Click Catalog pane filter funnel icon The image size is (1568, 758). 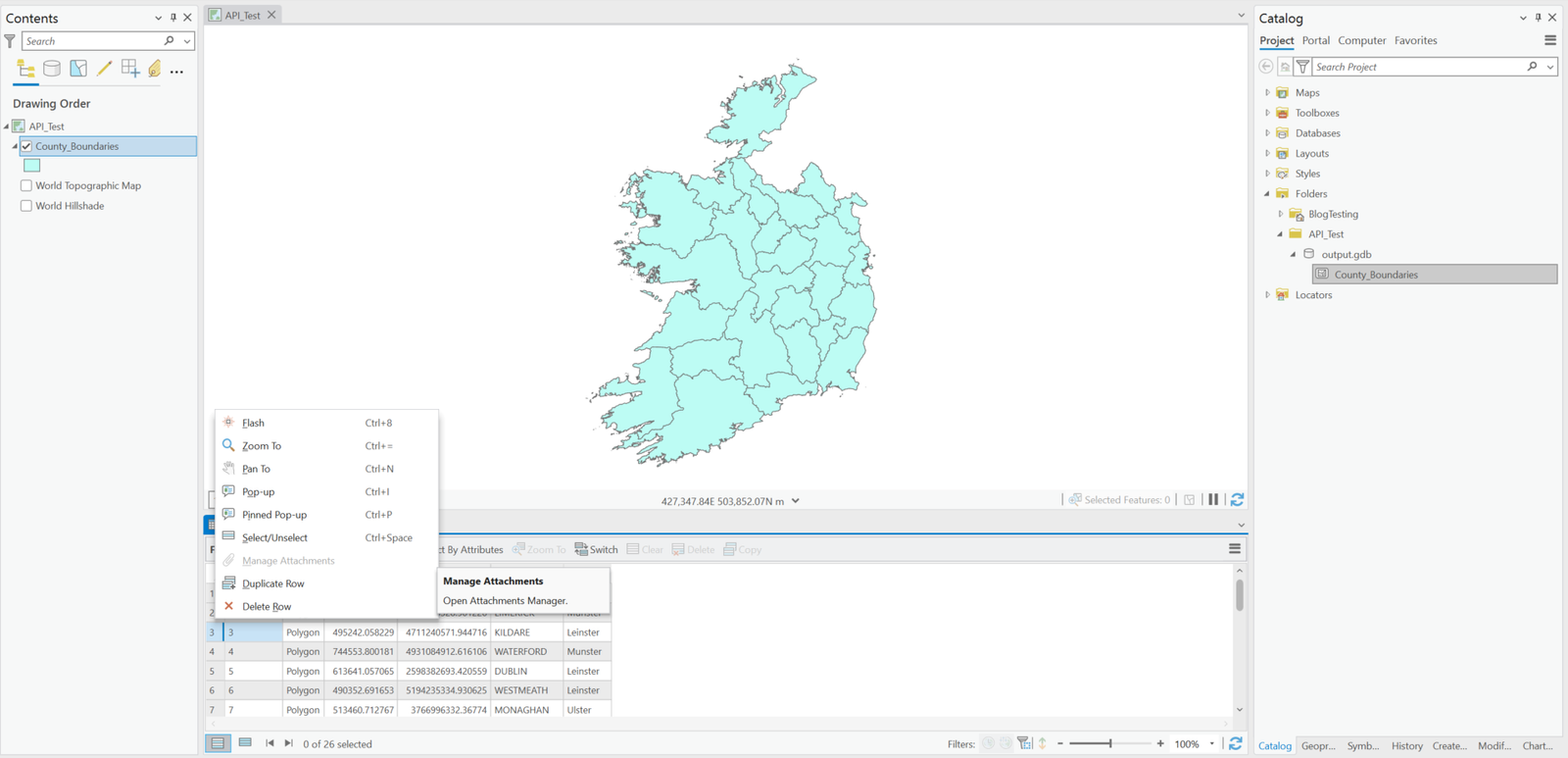click(1302, 67)
